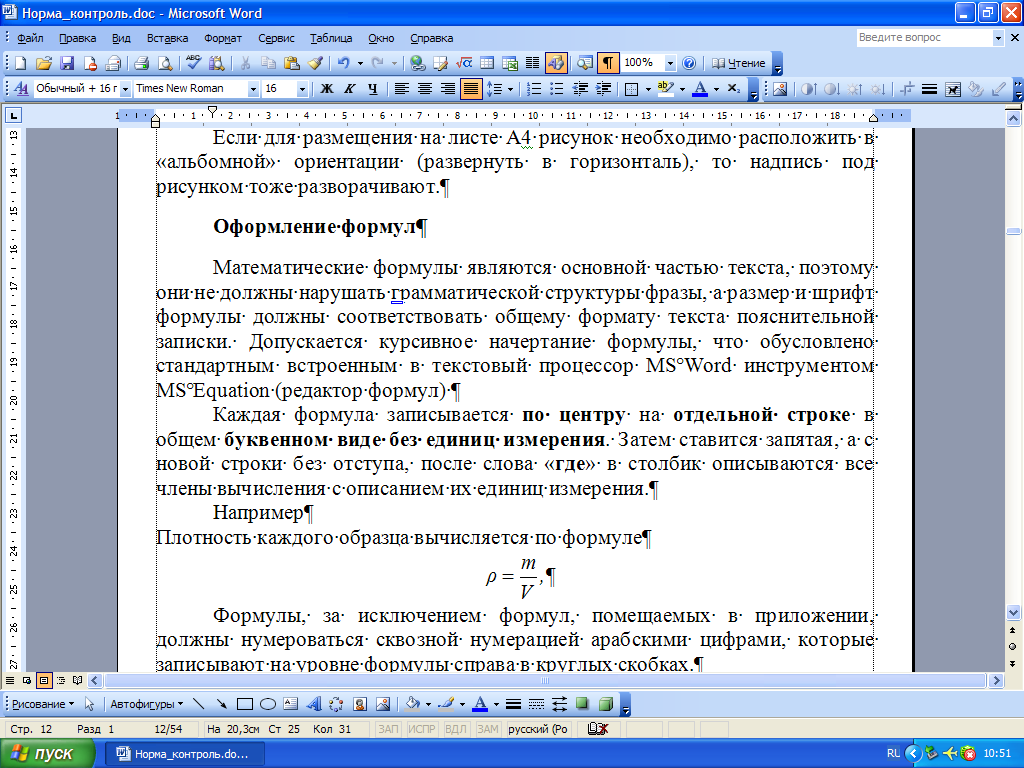Open the Вставка menu
The width and height of the screenshot is (1024, 768).
point(167,38)
